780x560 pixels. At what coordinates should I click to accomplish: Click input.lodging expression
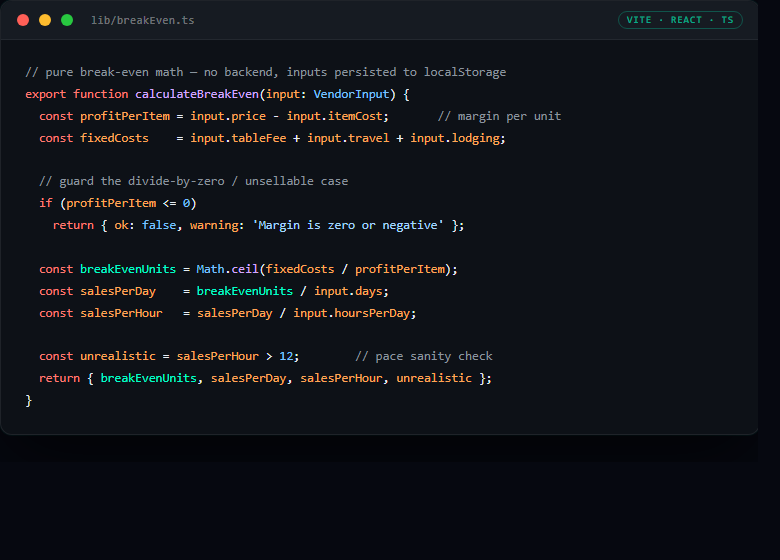click(x=455, y=138)
